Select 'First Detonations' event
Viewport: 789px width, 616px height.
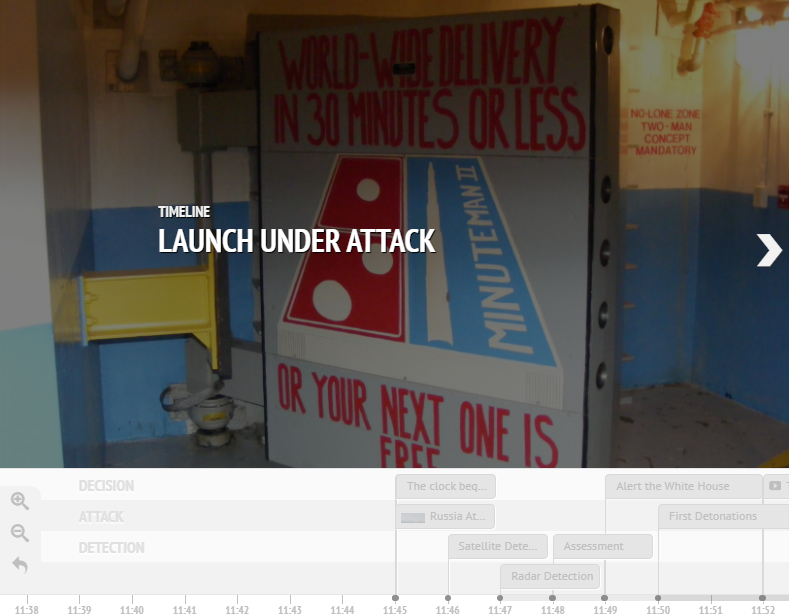click(x=724, y=516)
